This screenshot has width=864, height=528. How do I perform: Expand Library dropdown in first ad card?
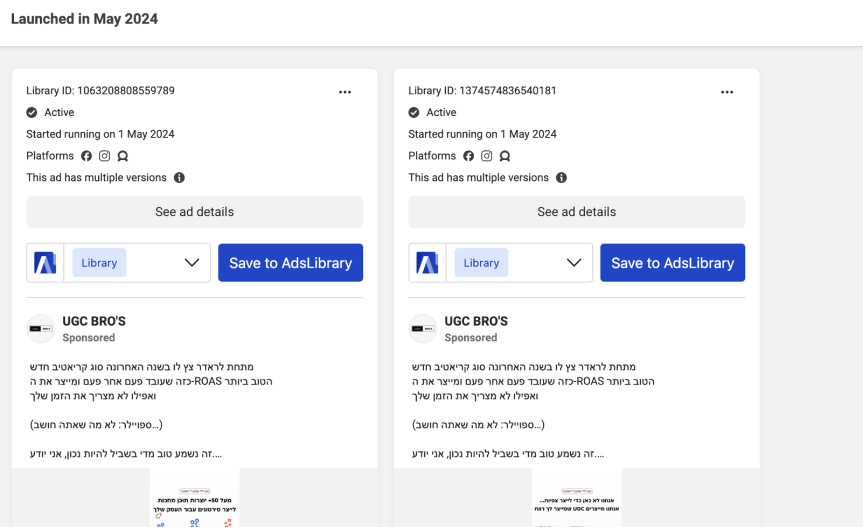coord(192,263)
